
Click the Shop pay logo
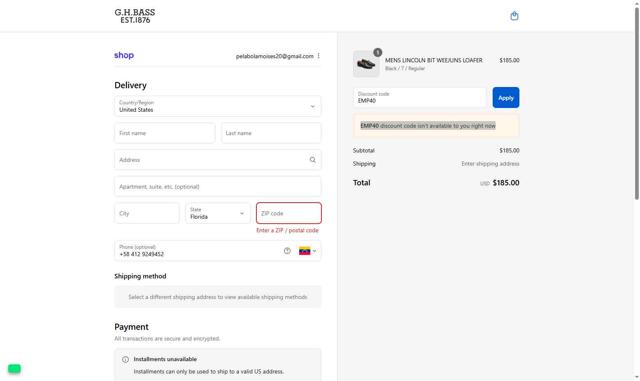[124, 55]
